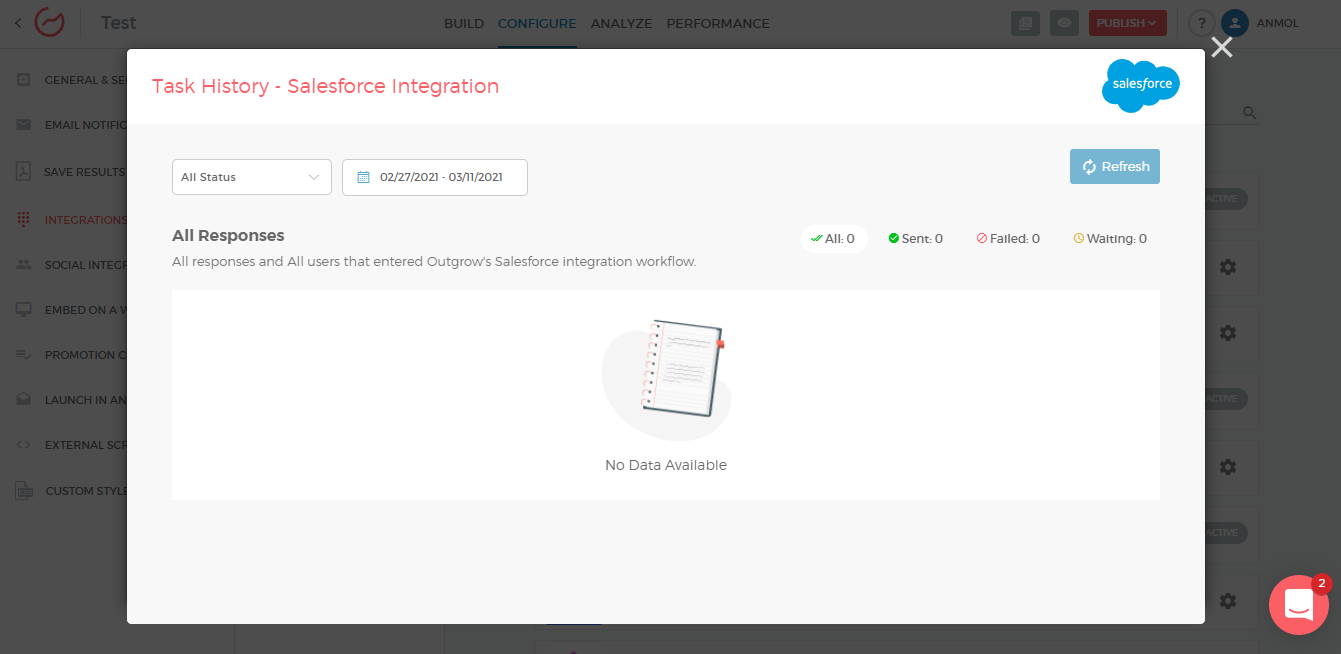Click the Refresh button

coord(1115,167)
